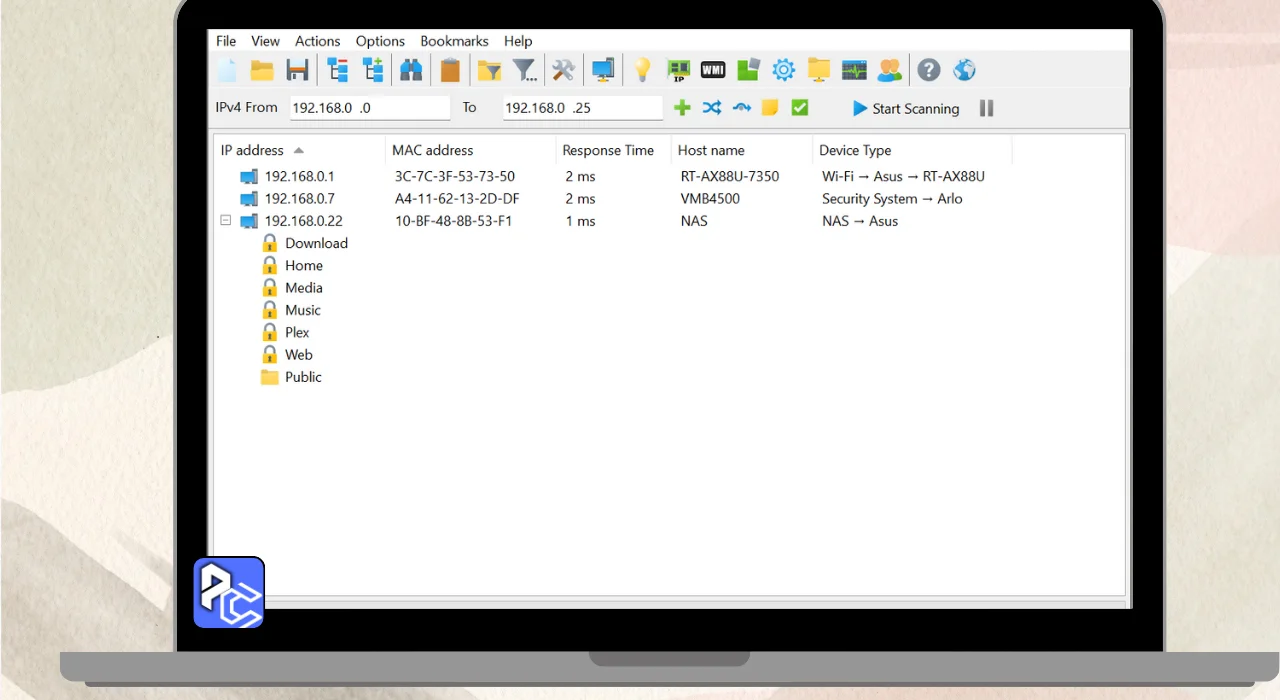Click the globe icon in toolbar

point(964,70)
